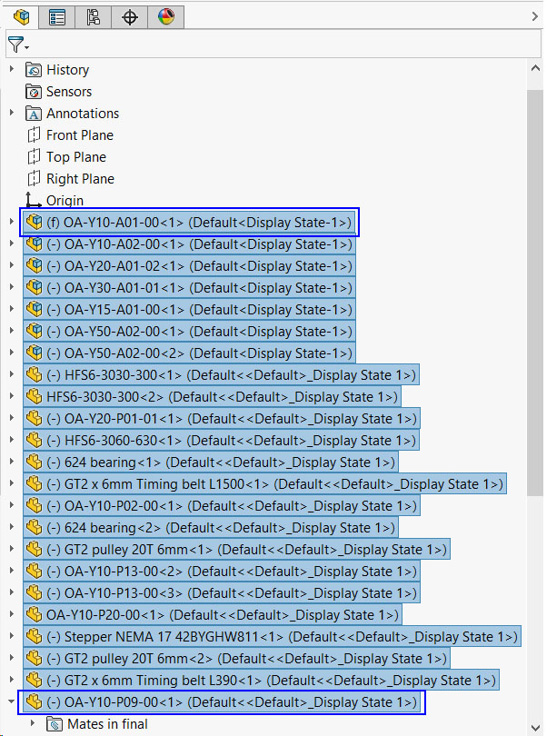Select the Sensors label text
This screenshot has height=736, width=552.
(69, 91)
